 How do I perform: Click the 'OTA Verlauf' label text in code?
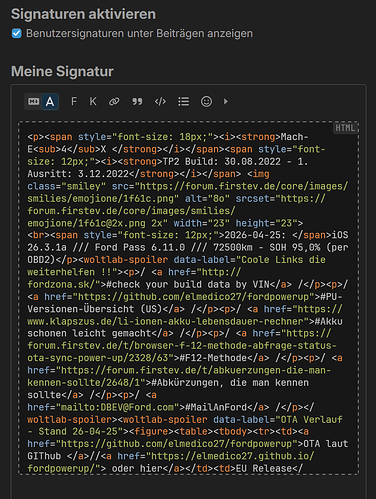click(312, 419)
